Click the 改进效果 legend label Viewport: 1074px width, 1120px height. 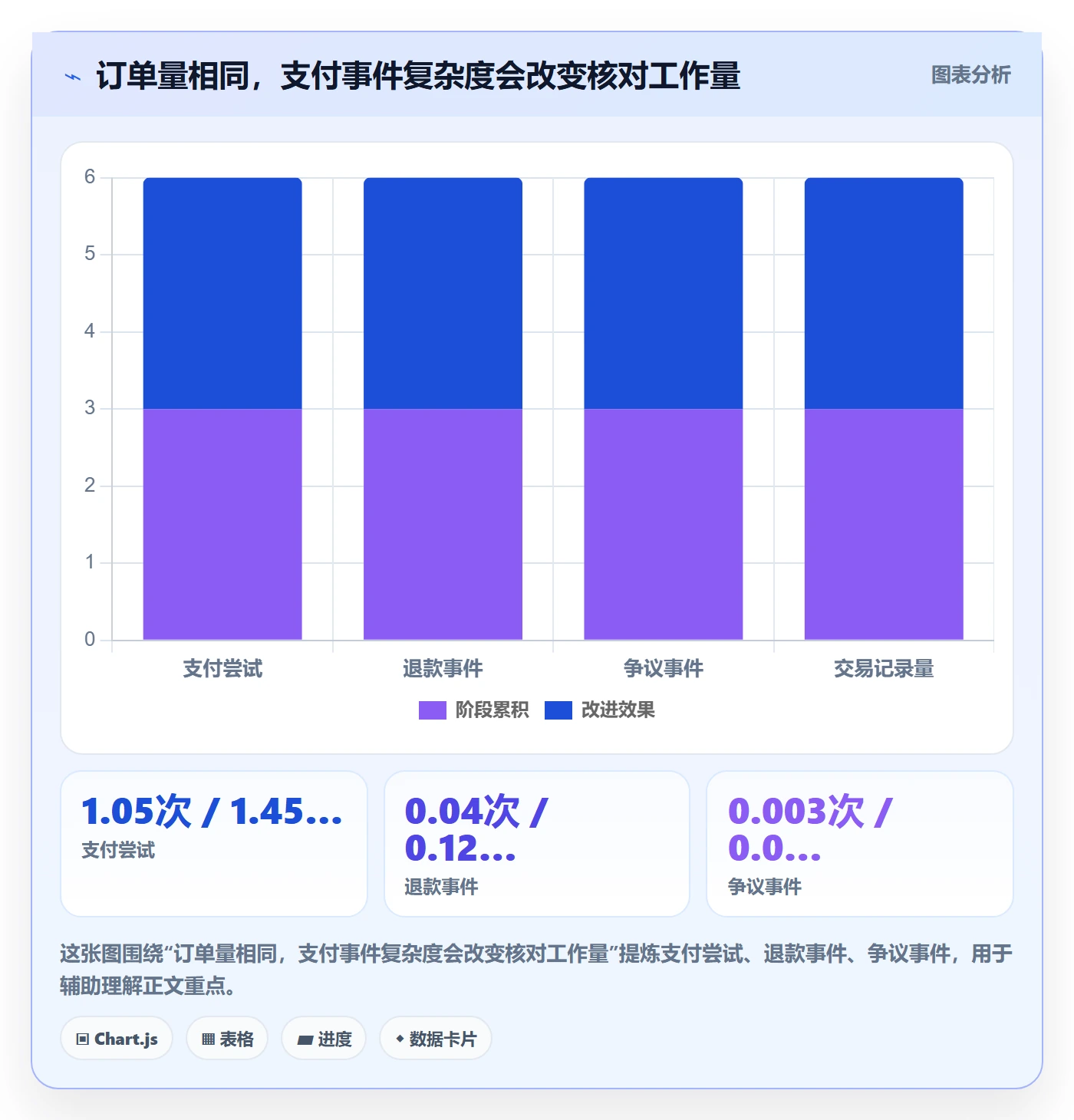pyautogui.click(x=618, y=710)
